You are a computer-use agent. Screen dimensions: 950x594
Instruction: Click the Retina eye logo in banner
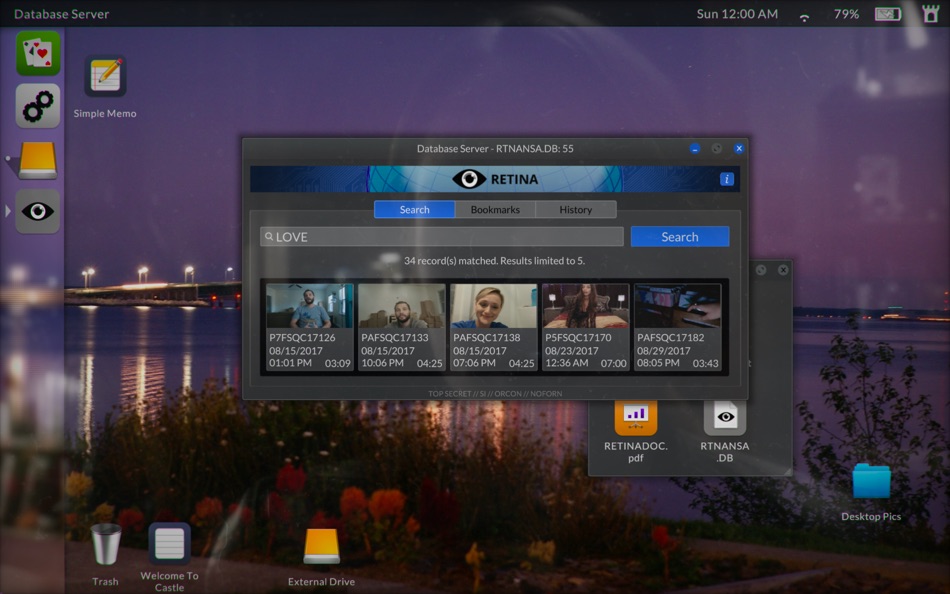click(469, 179)
